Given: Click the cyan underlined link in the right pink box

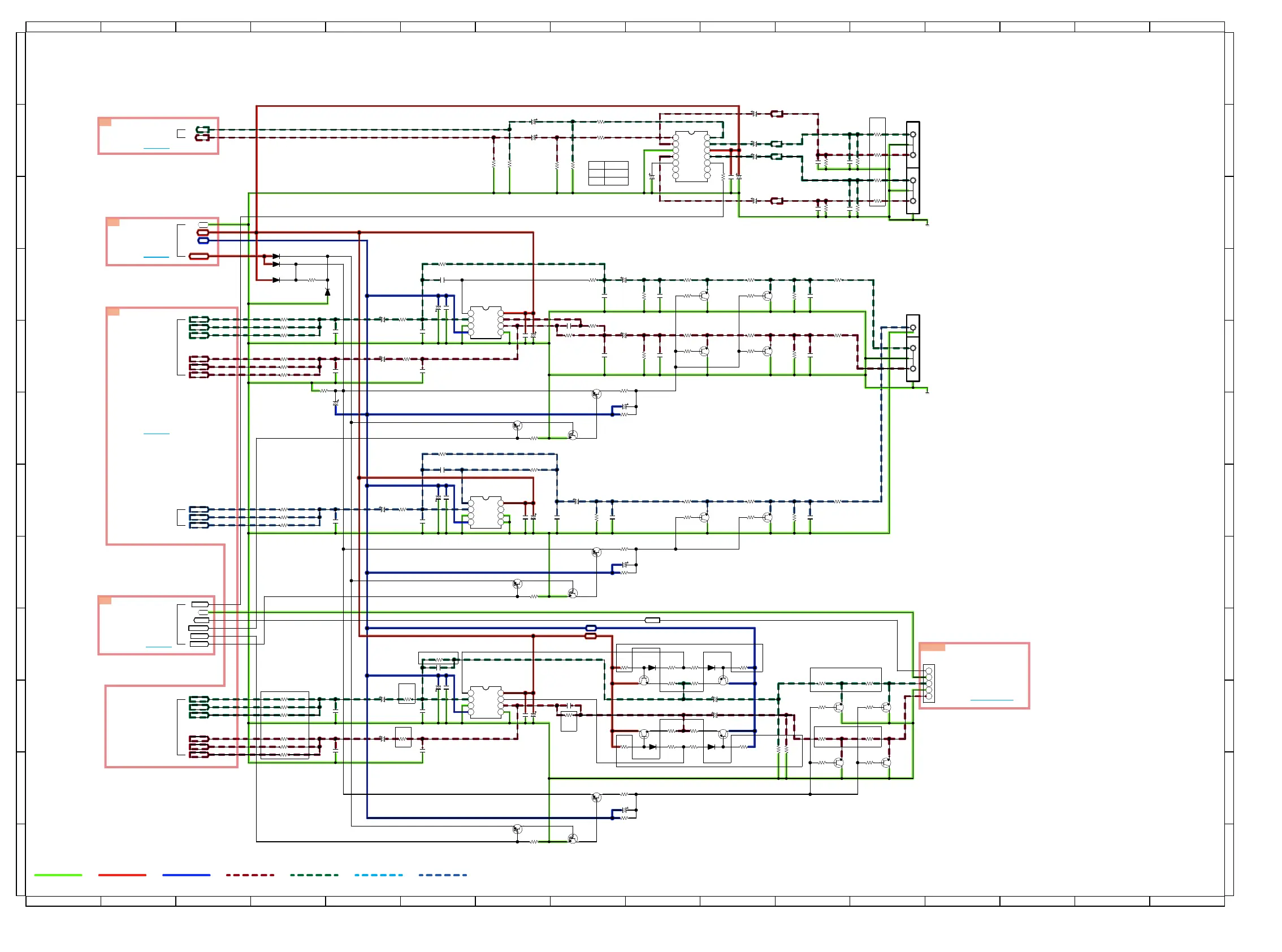Looking at the screenshot, I should click(x=991, y=700).
